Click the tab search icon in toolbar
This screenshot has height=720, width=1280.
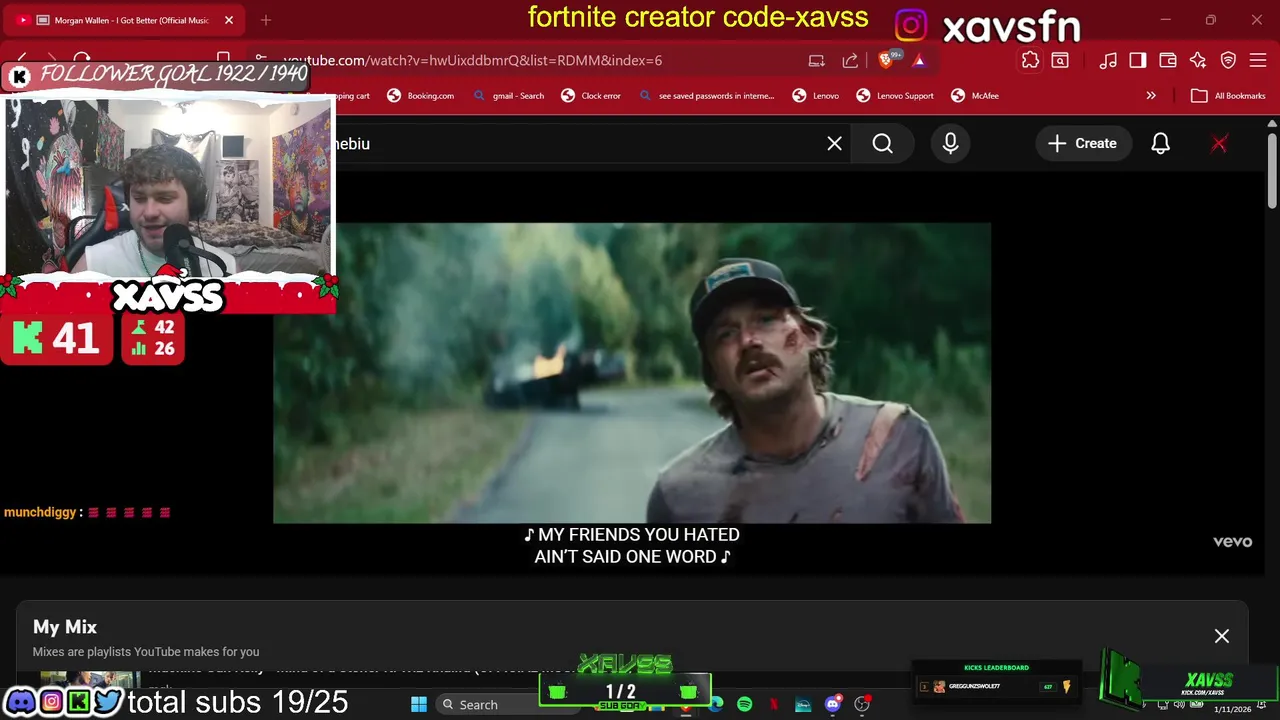pos(1060,60)
